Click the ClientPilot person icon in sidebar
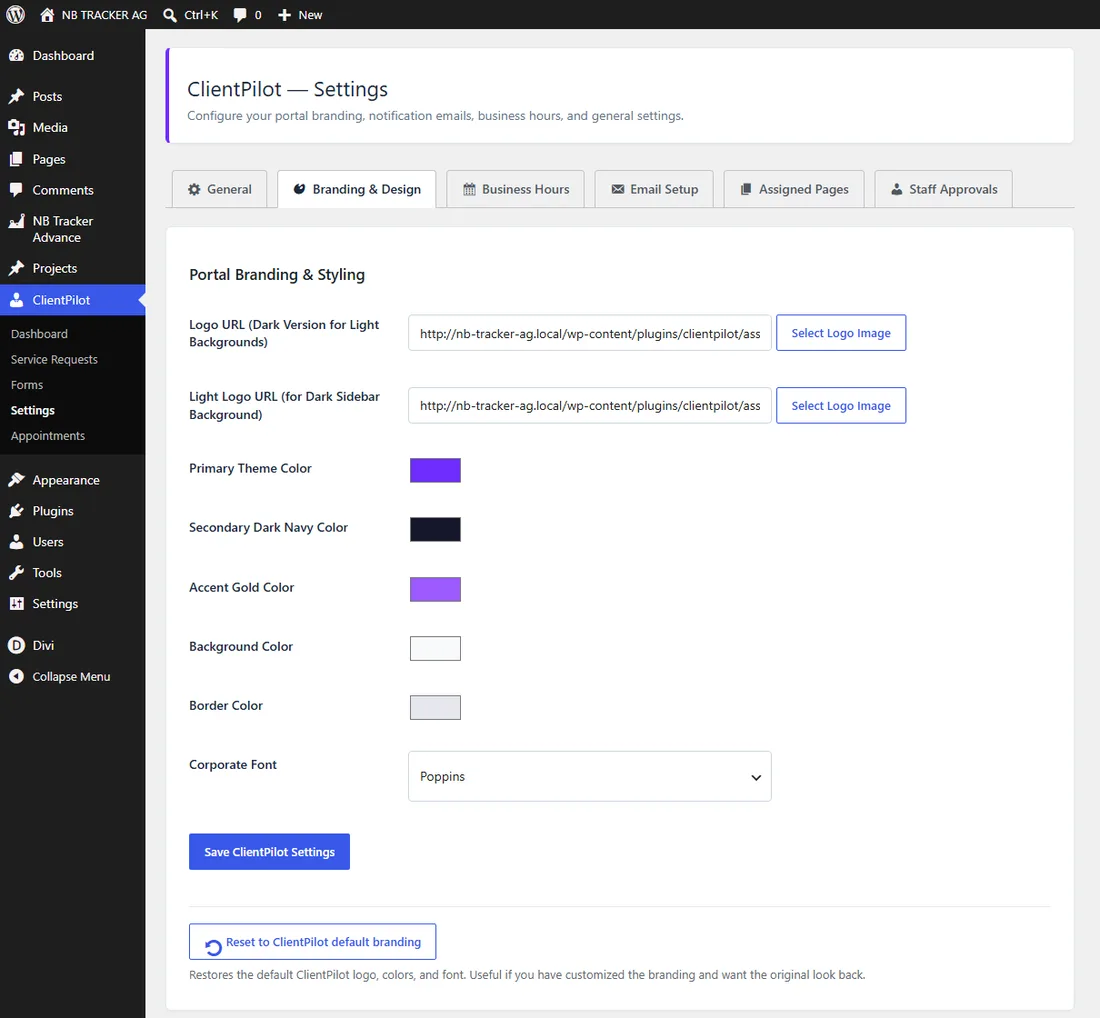Viewport: 1100px width, 1018px height. [x=16, y=300]
